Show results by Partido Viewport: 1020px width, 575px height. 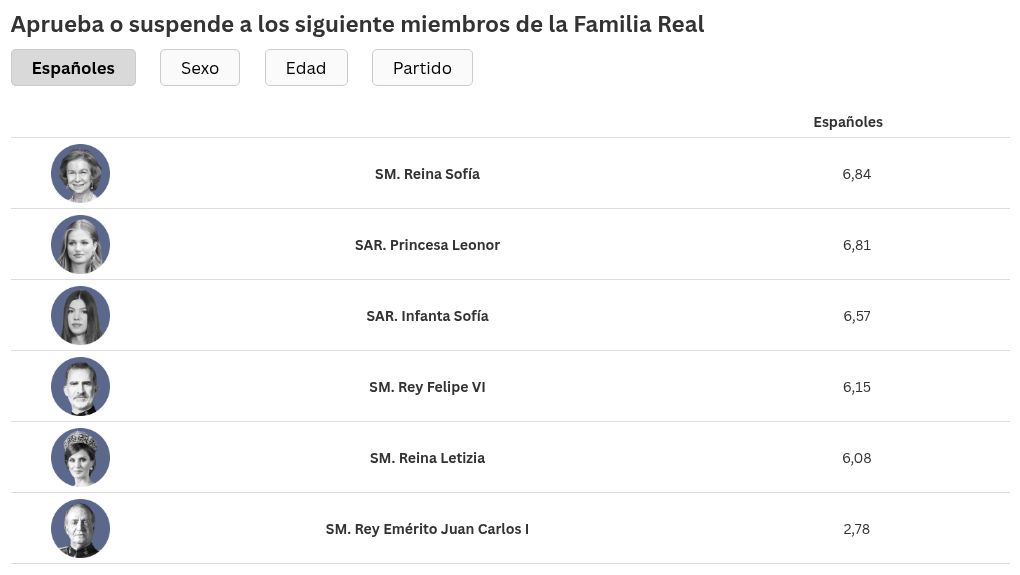coord(422,68)
